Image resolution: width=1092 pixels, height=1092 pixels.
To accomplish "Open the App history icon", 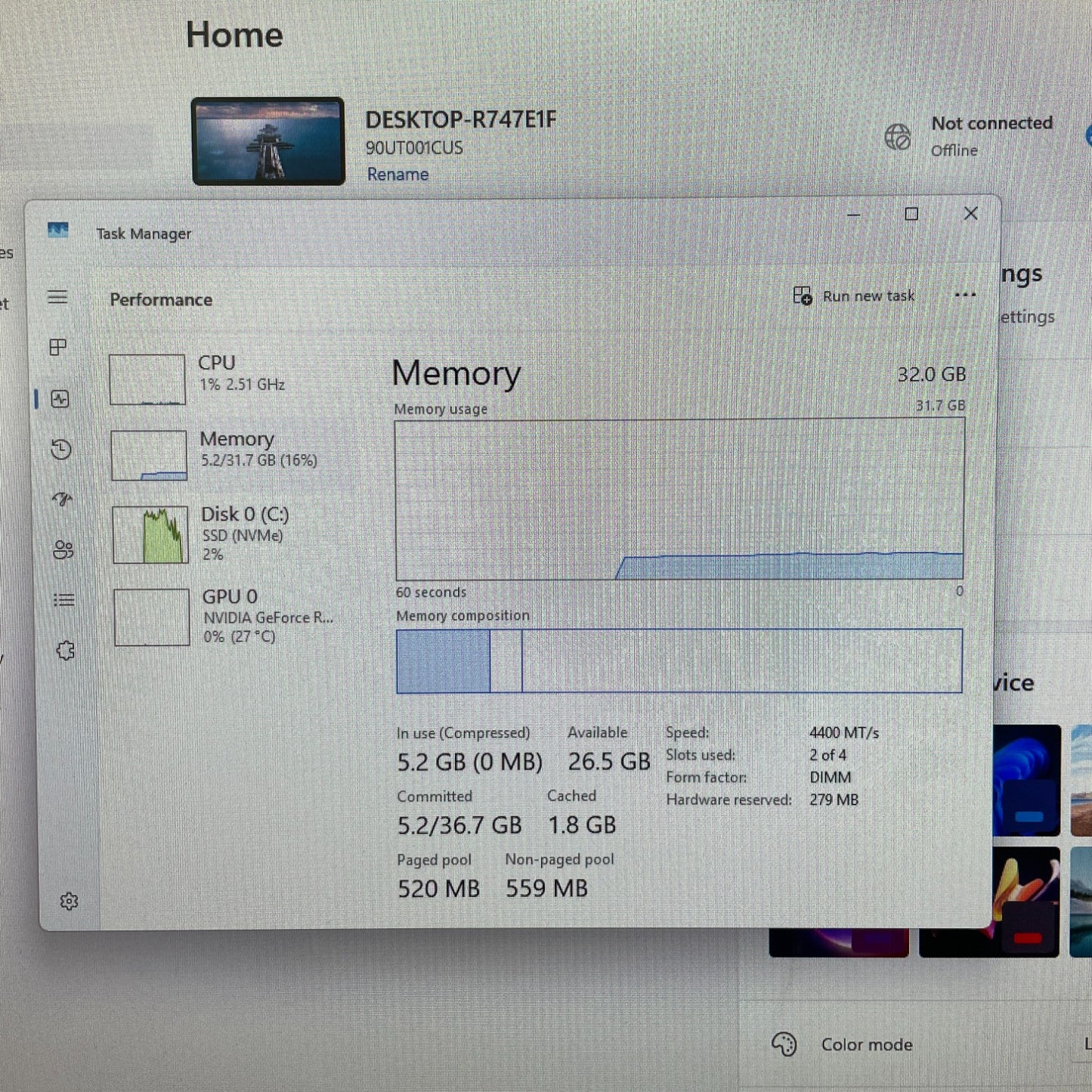I will (61, 450).
